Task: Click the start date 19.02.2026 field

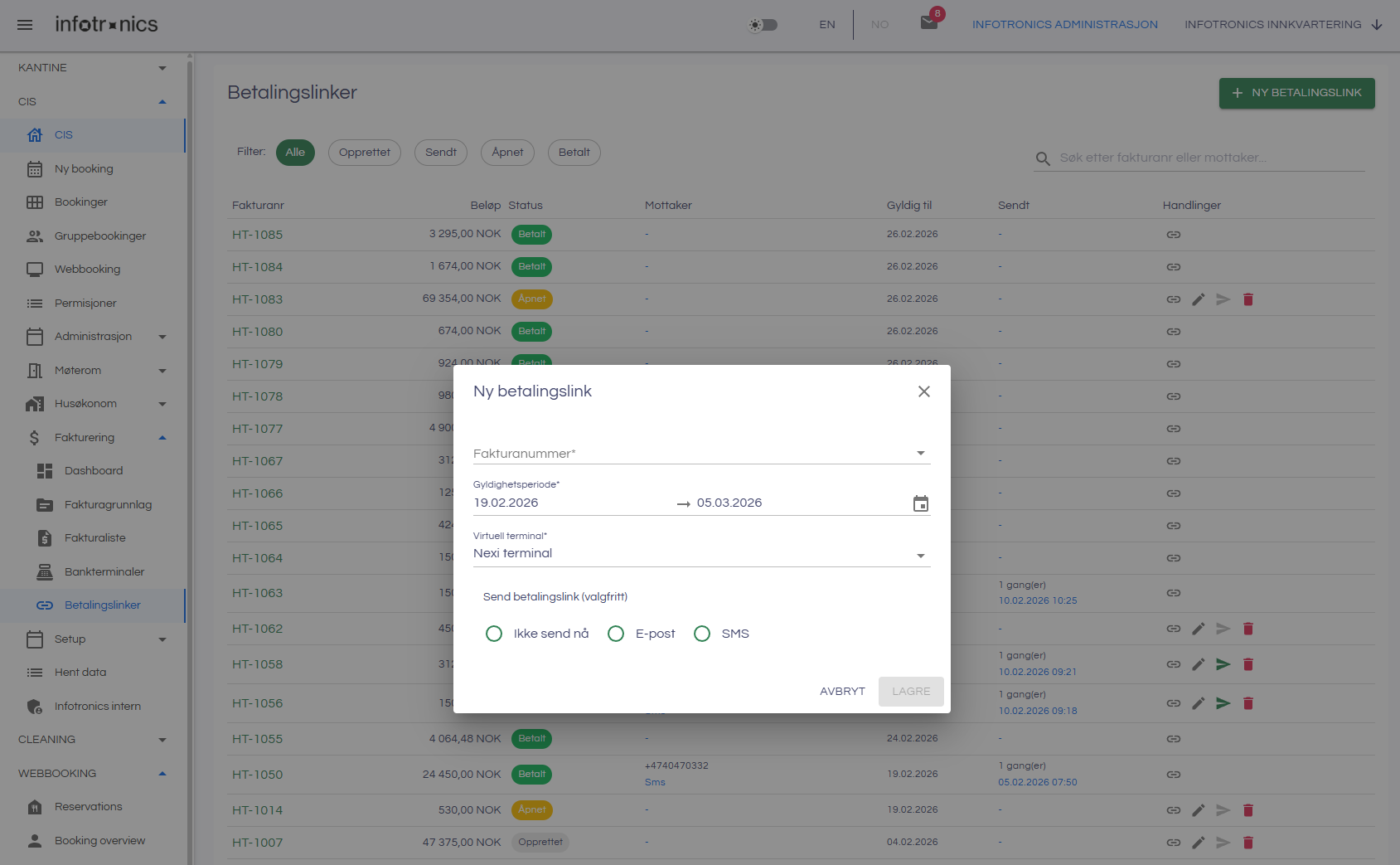Action: click(572, 503)
